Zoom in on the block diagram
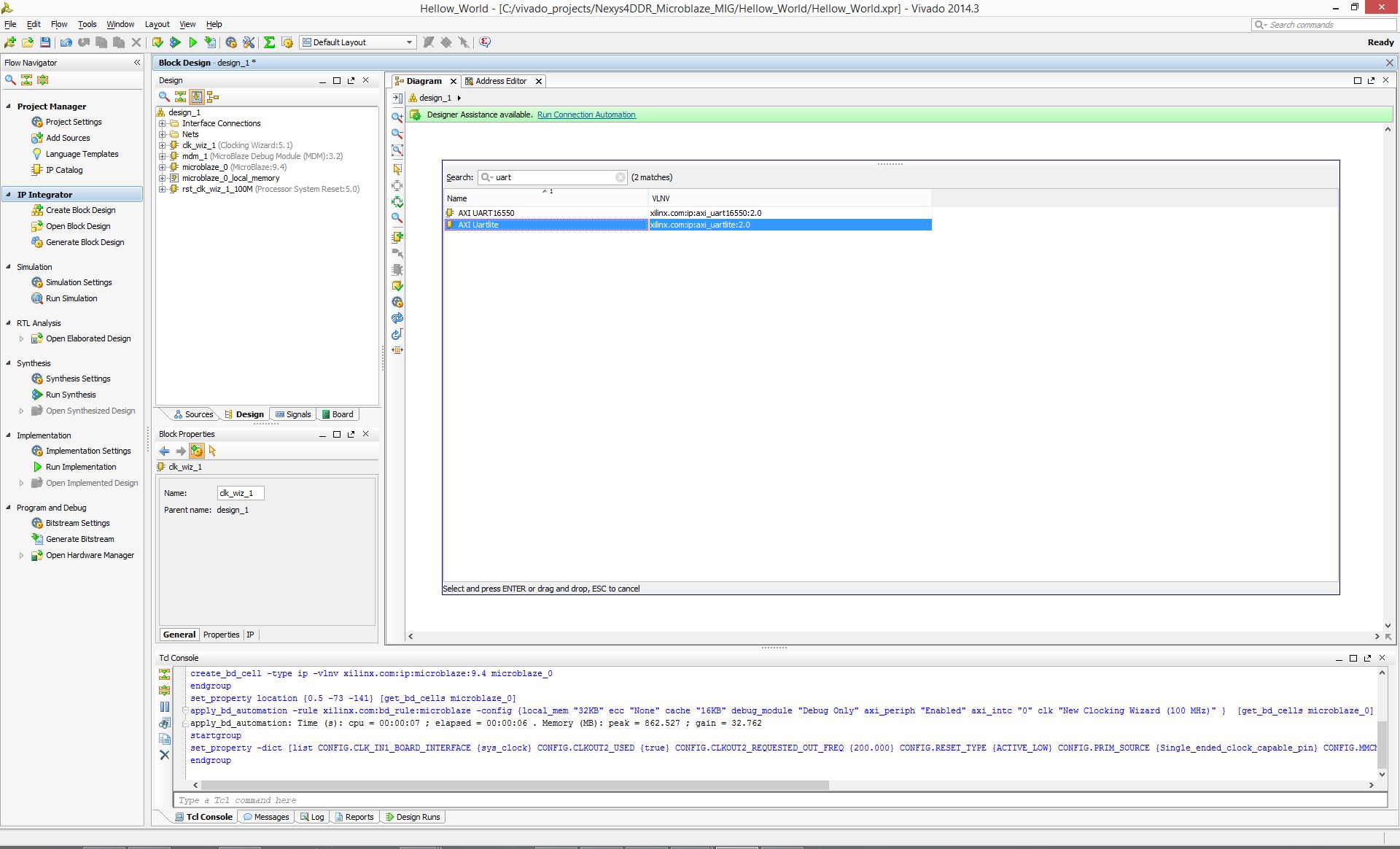The width and height of the screenshot is (1400, 849). click(397, 117)
